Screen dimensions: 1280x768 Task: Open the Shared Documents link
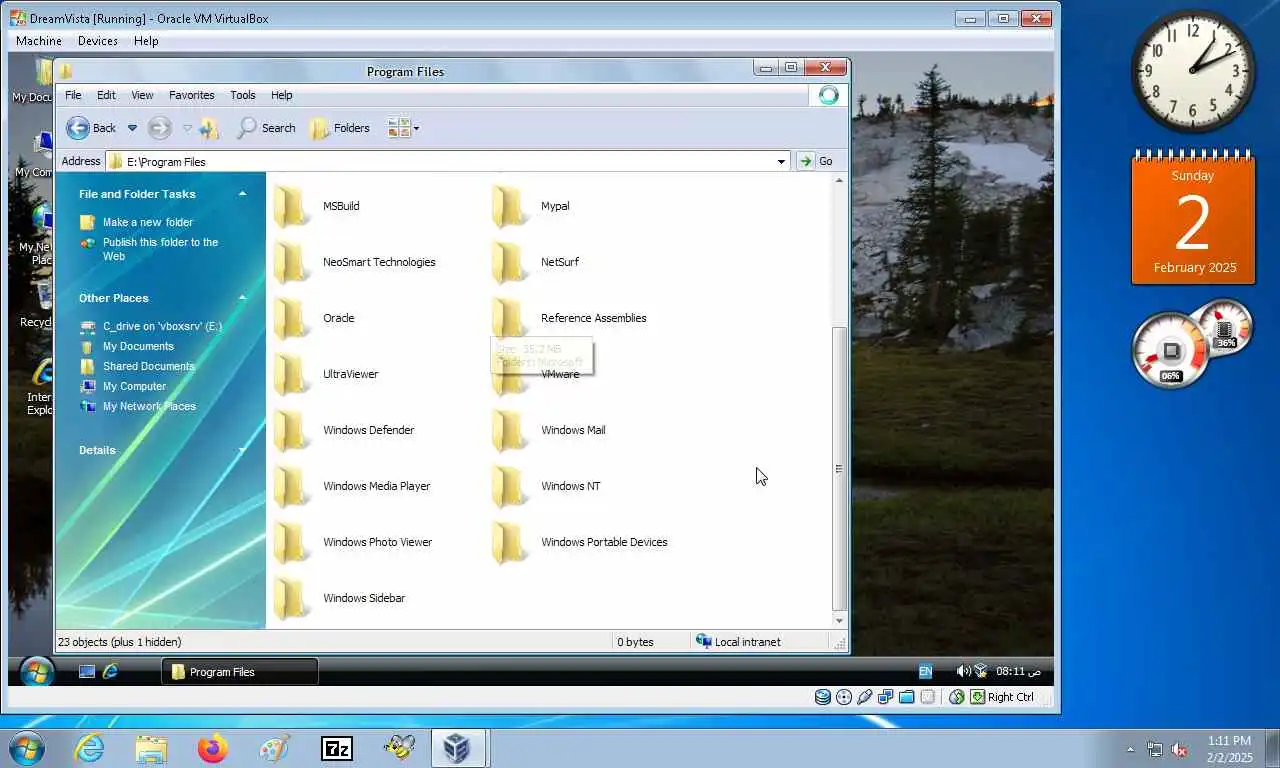click(x=149, y=366)
